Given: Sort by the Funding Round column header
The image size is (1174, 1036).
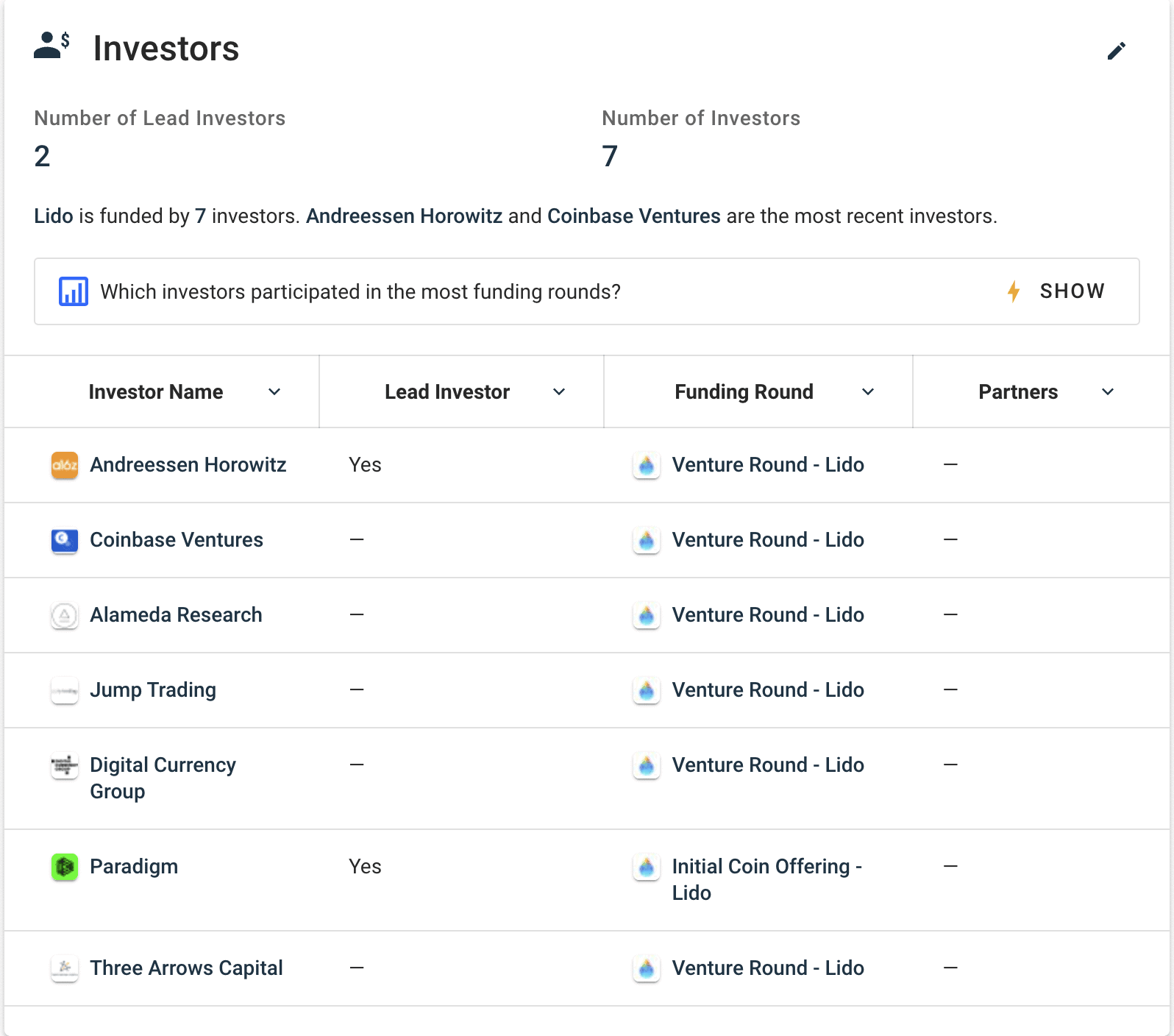Looking at the screenshot, I should [744, 392].
